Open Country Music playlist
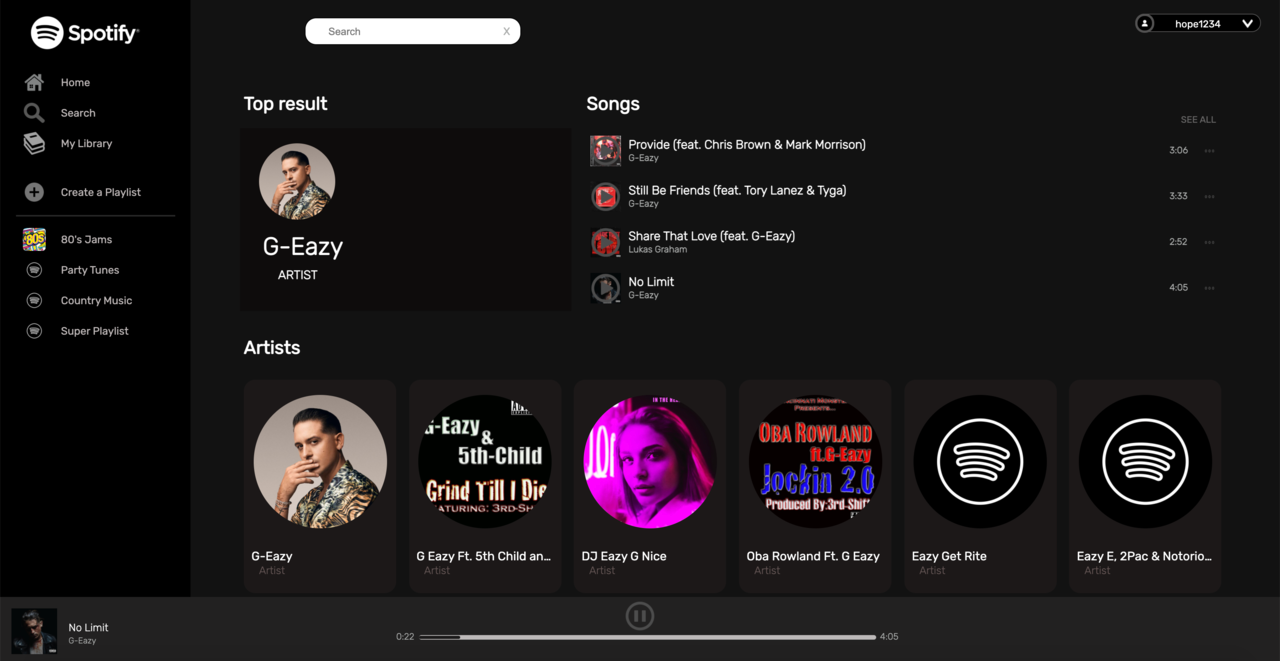1280x661 pixels. (96, 300)
